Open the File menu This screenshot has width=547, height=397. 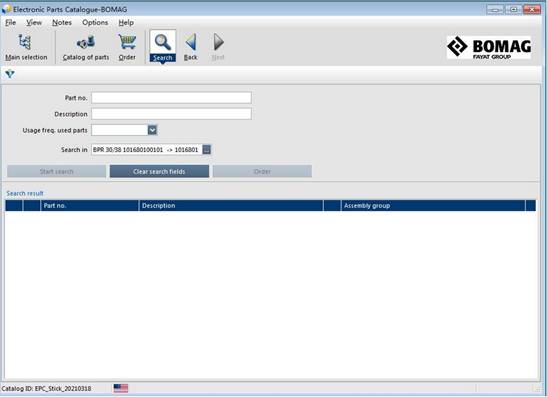point(10,23)
